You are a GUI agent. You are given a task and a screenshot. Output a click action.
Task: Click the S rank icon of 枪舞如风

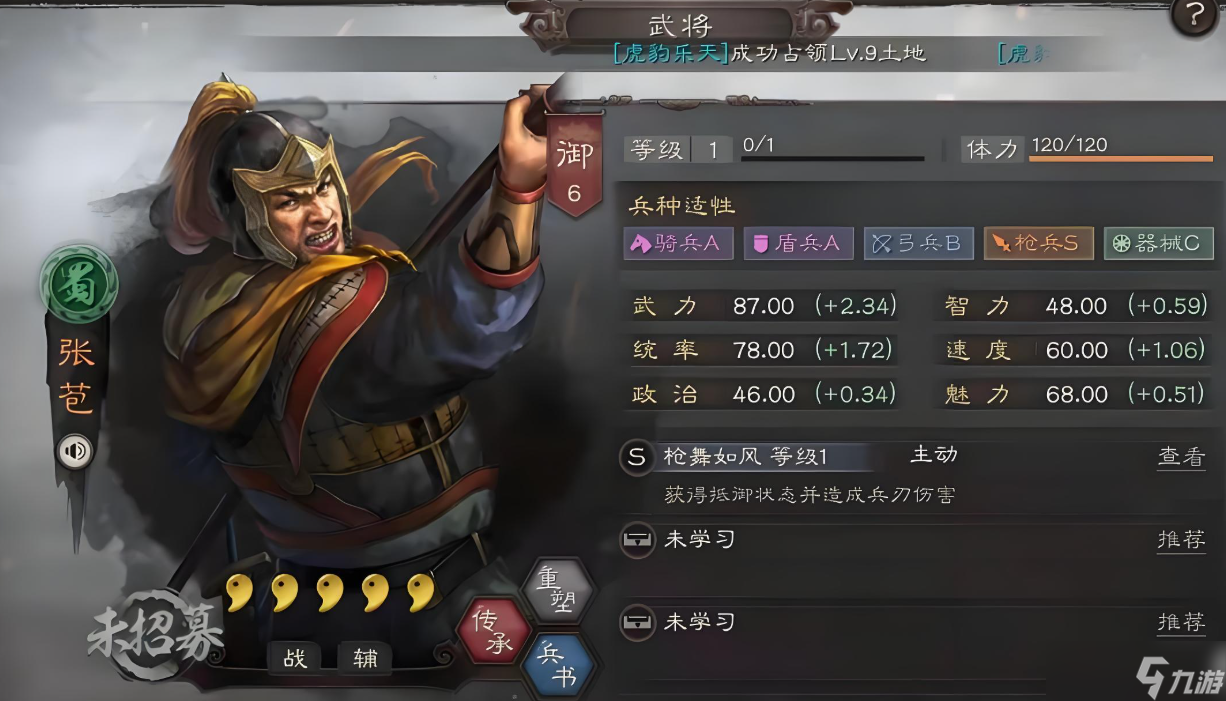(636, 458)
